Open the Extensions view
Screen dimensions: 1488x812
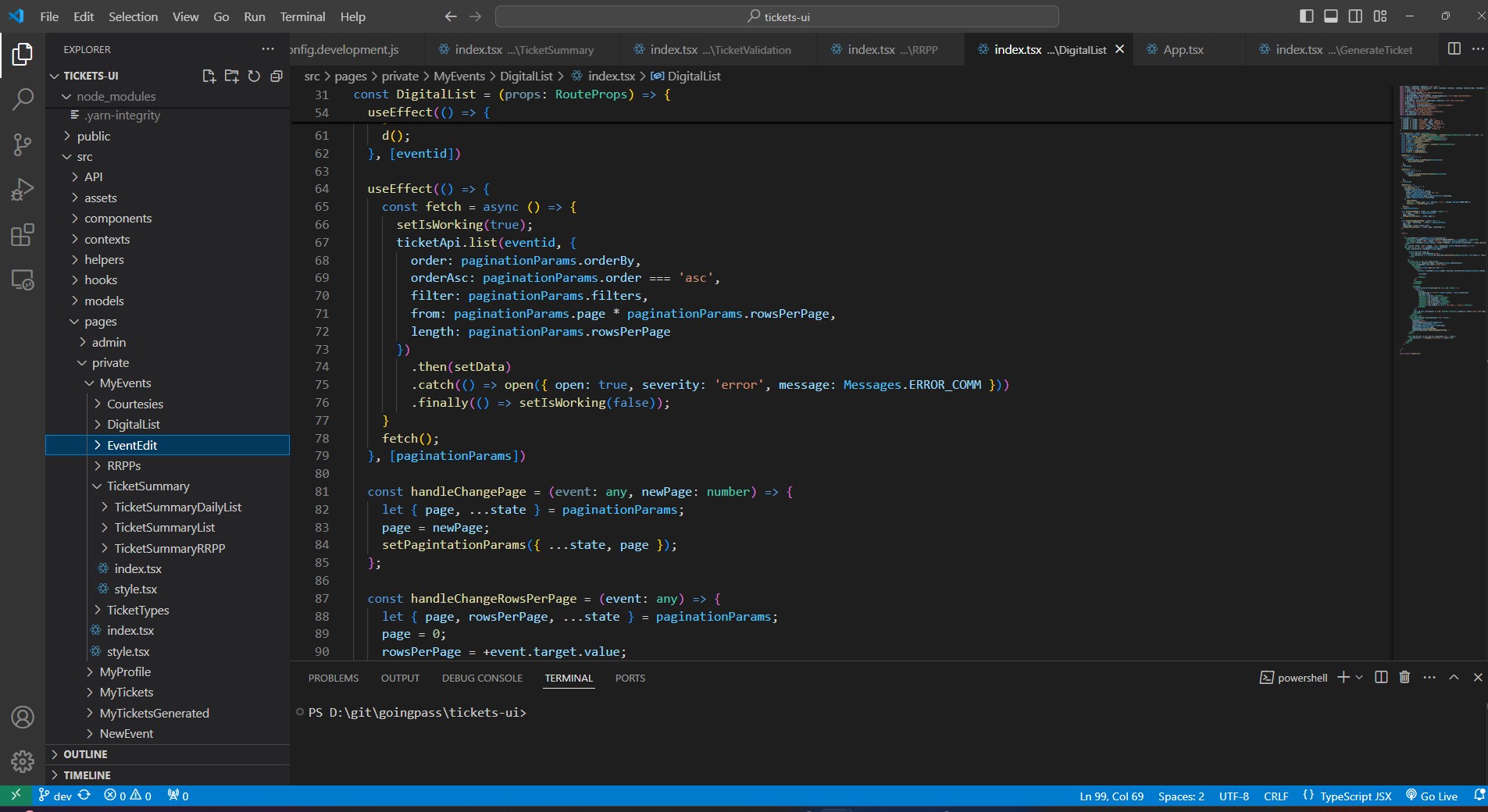(23, 235)
